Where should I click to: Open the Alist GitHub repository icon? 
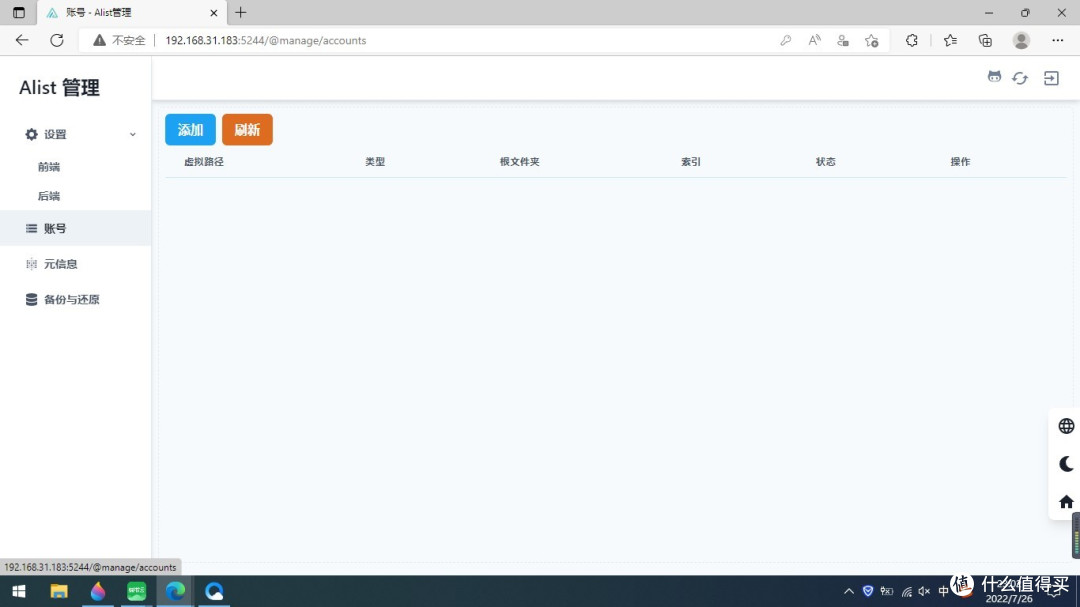[x=994, y=77]
